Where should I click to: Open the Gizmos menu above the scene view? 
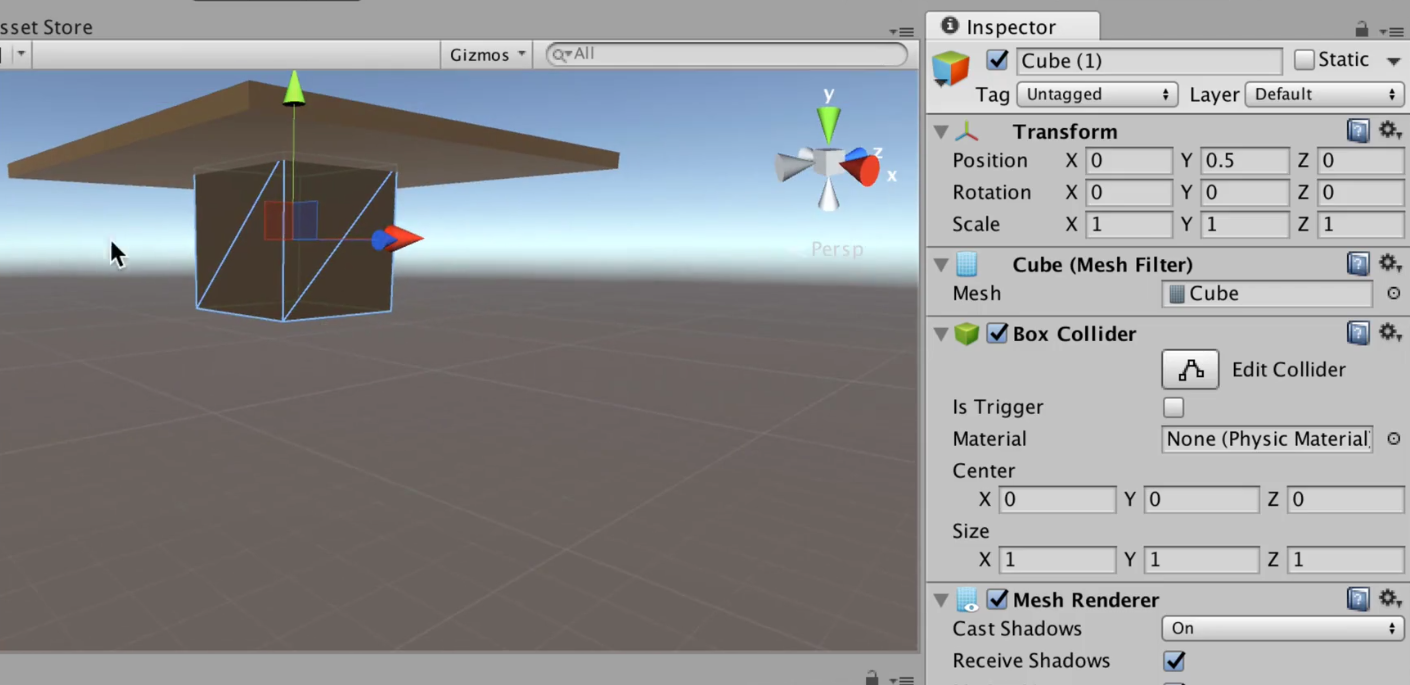point(486,54)
